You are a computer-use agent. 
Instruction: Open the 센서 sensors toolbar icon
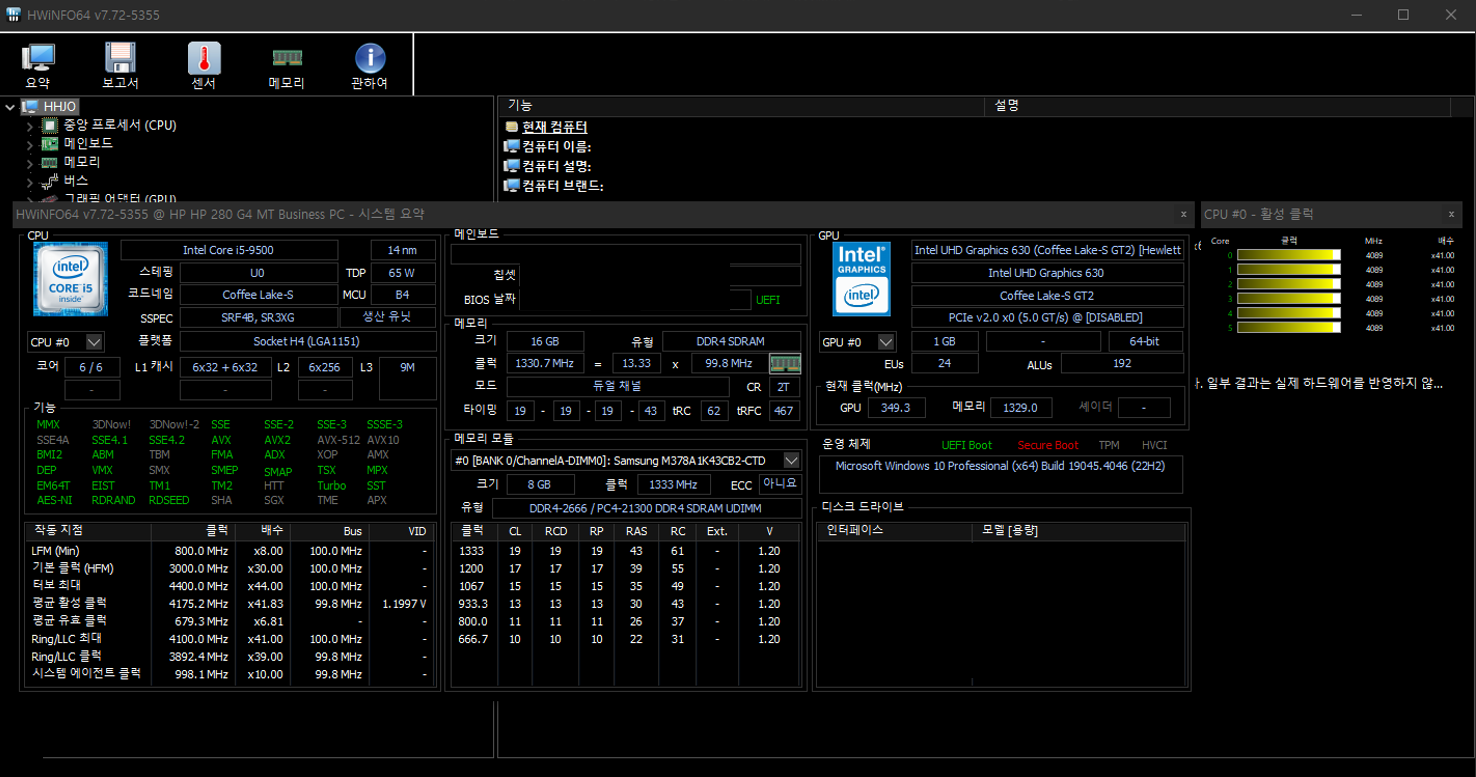click(x=204, y=67)
